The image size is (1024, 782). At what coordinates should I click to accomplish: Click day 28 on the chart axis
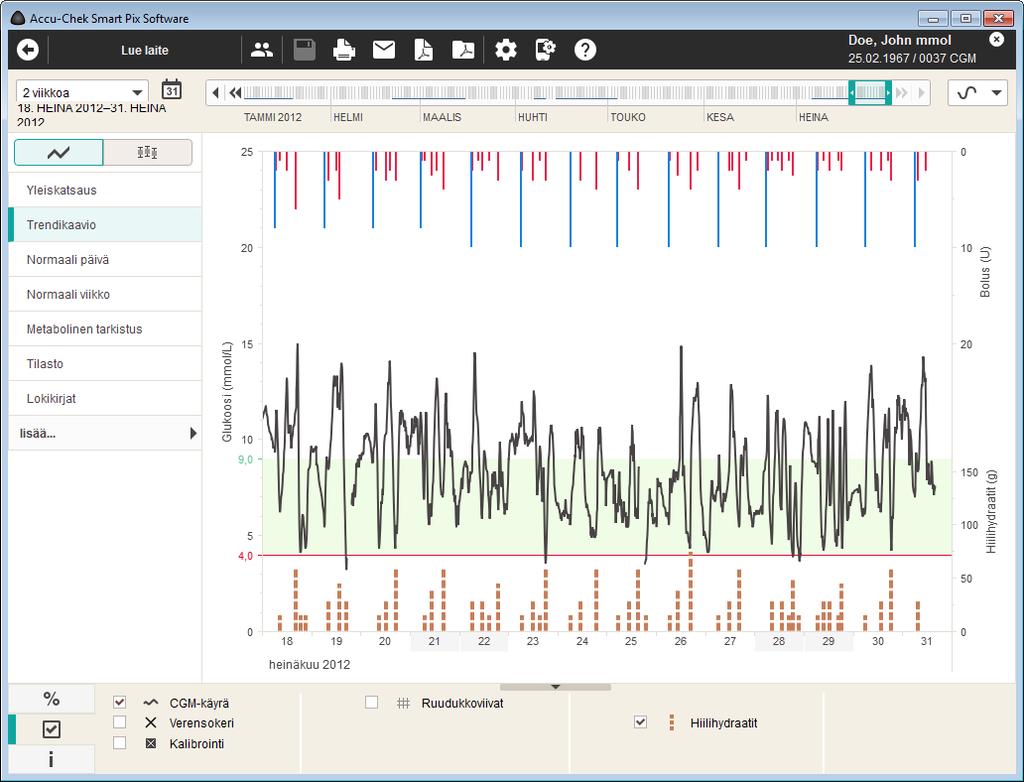(779, 642)
